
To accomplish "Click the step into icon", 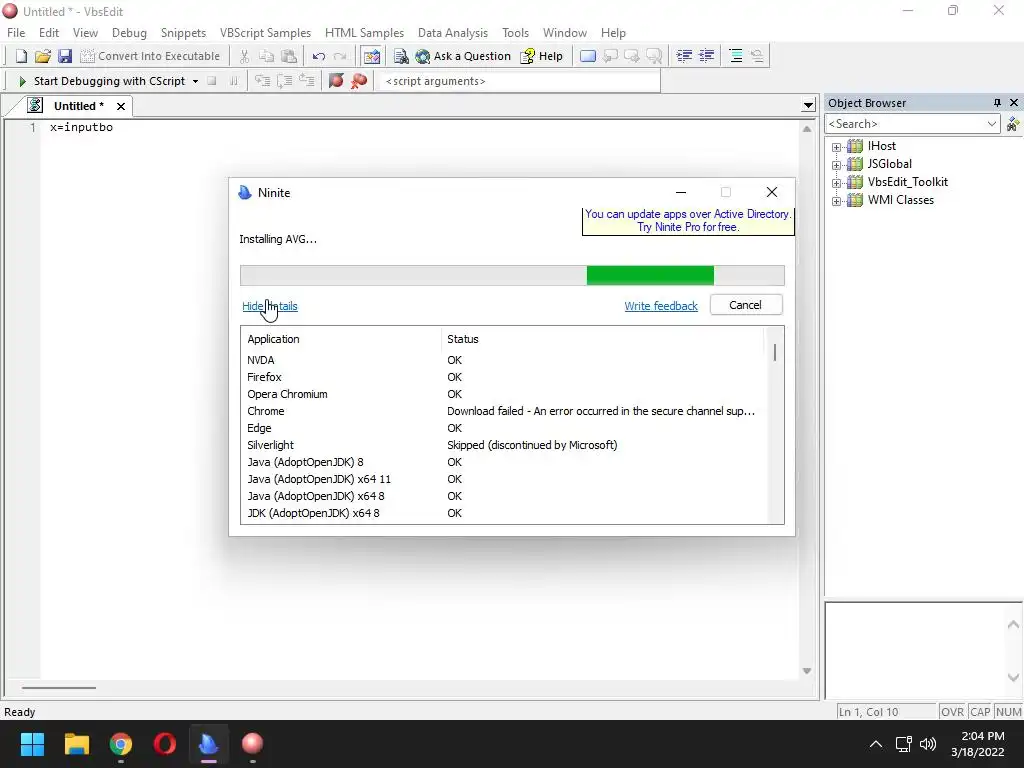I will point(262,81).
